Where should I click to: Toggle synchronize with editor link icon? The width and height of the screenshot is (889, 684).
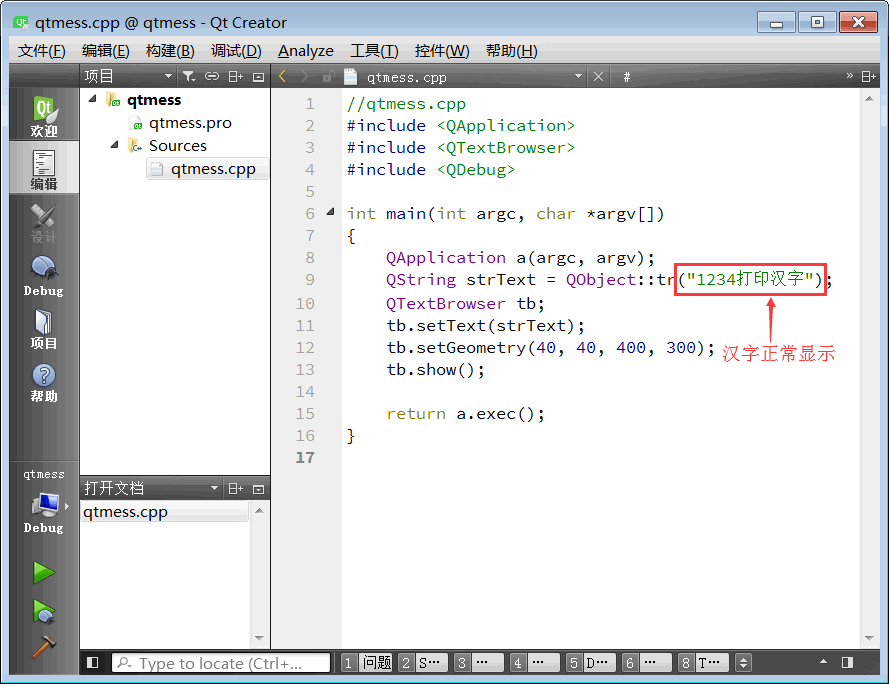click(x=212, y=76)
